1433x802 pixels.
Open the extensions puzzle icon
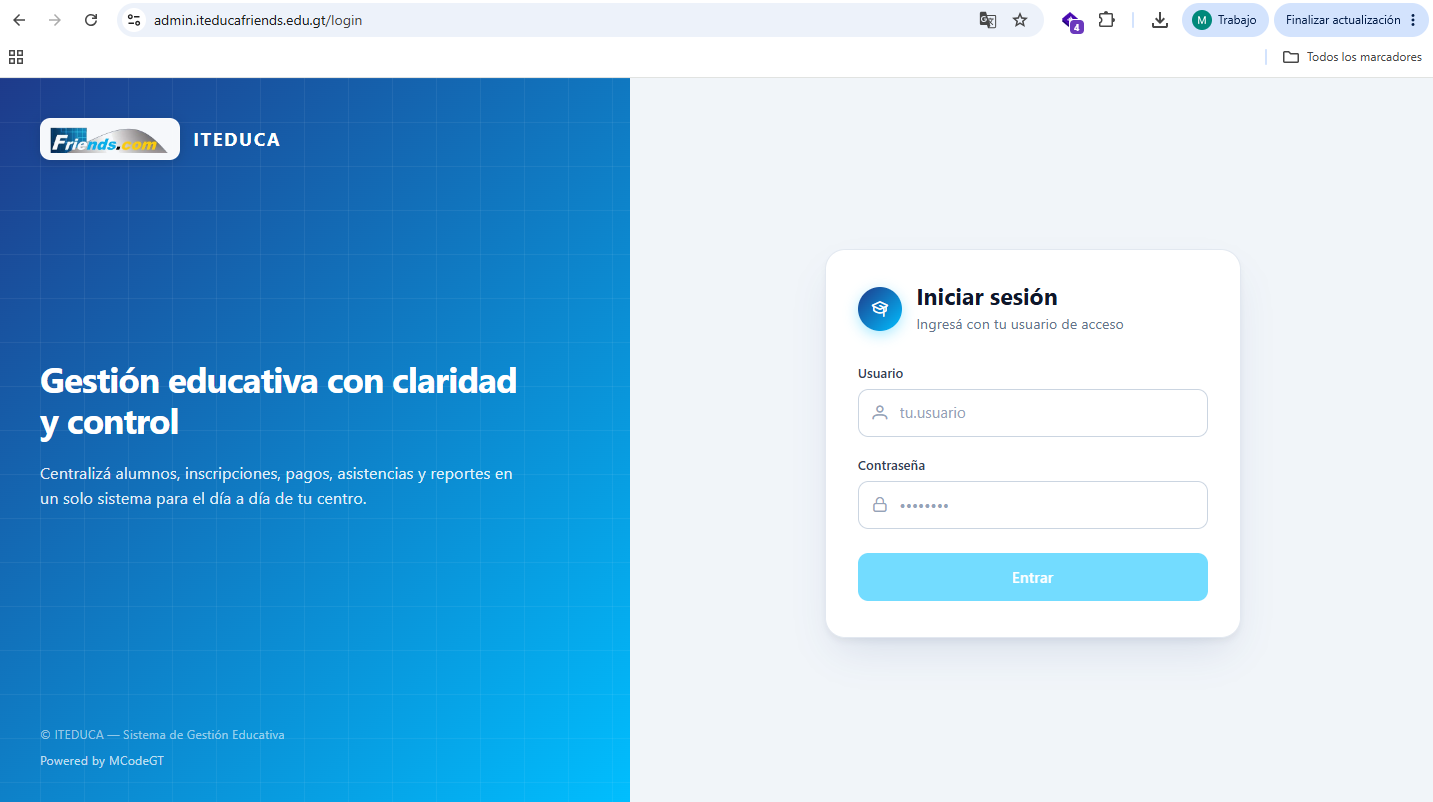tap(1106, 19)
